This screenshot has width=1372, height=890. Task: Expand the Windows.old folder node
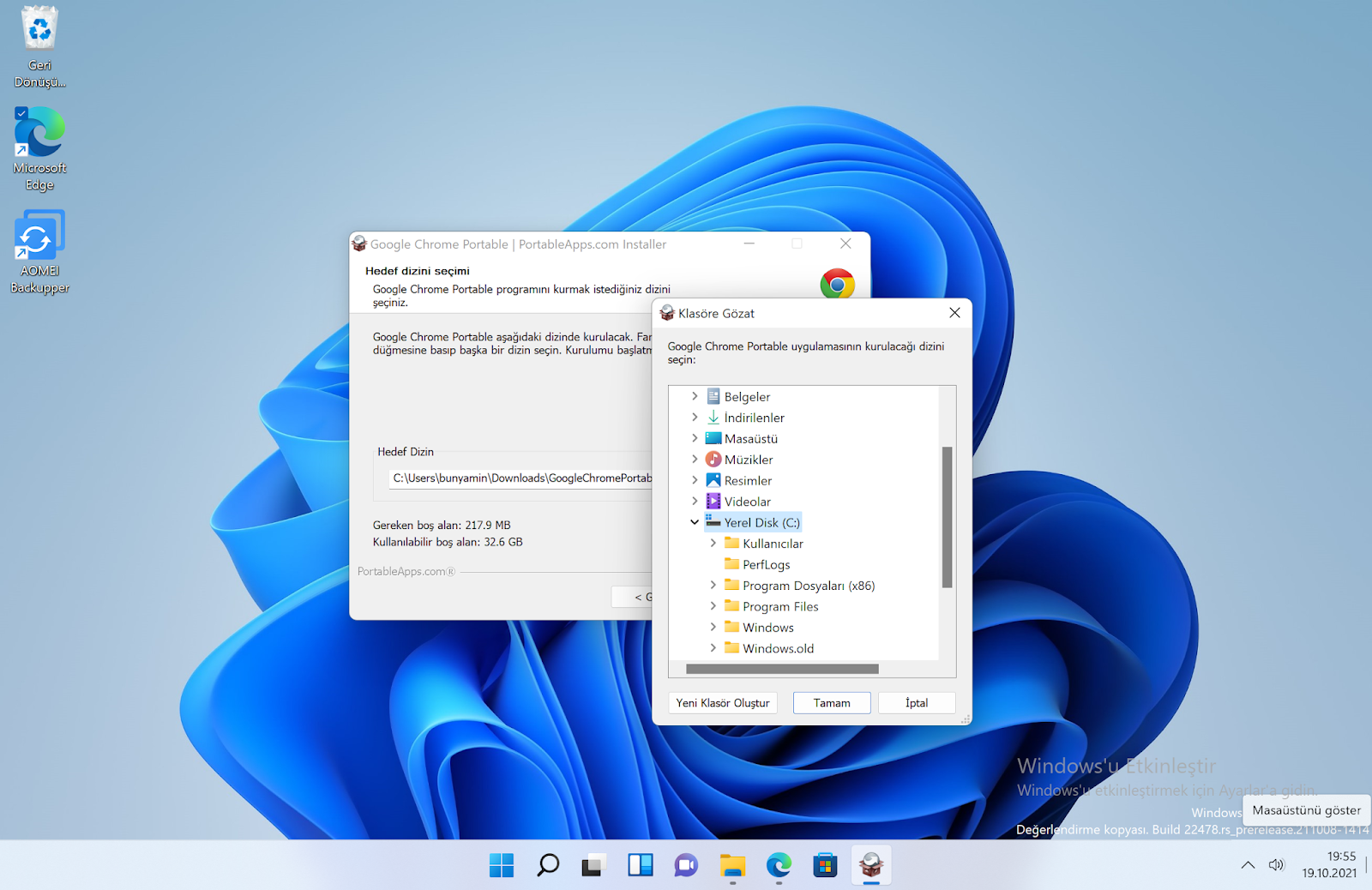pos(713,648)
